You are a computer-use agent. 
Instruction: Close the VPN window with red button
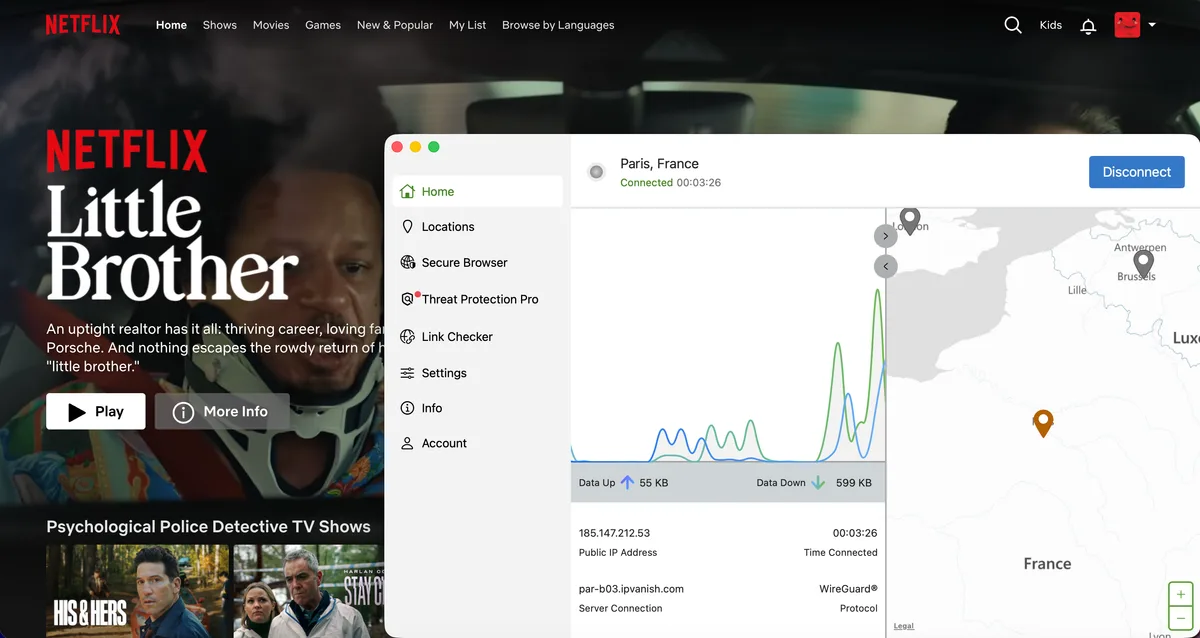point(397,147)
